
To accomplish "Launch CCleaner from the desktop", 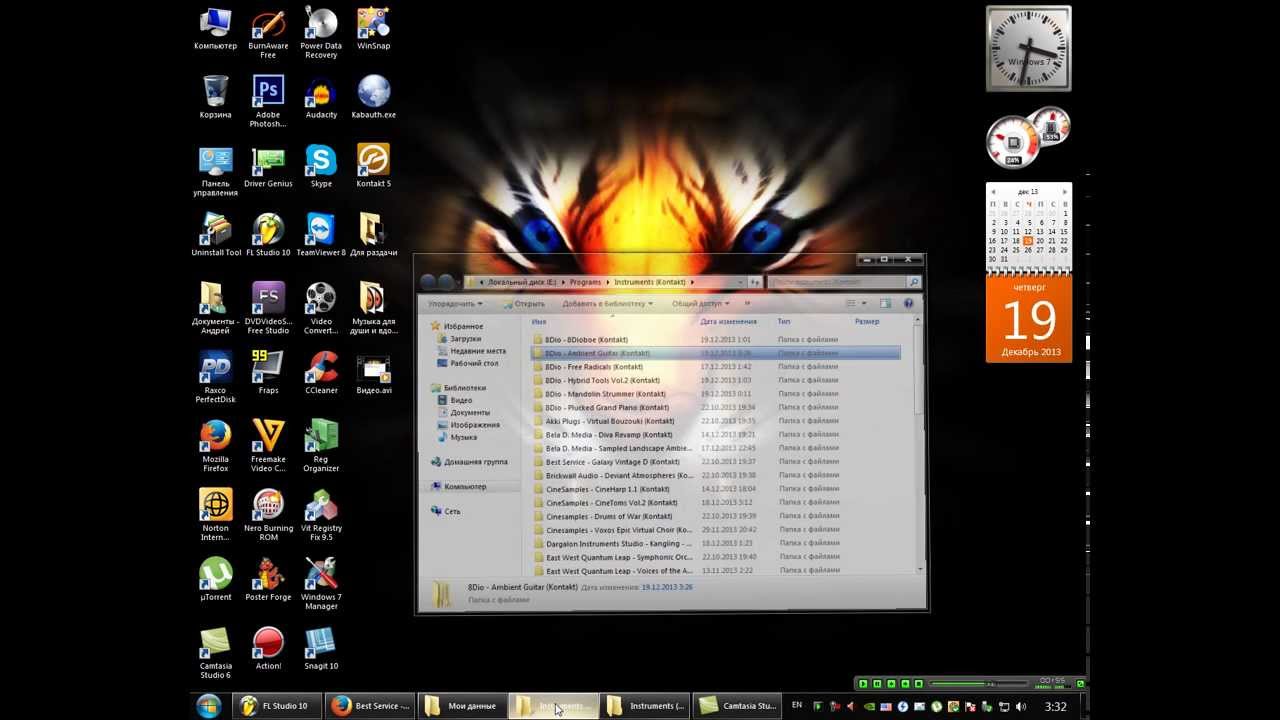I will click(321, 373).
